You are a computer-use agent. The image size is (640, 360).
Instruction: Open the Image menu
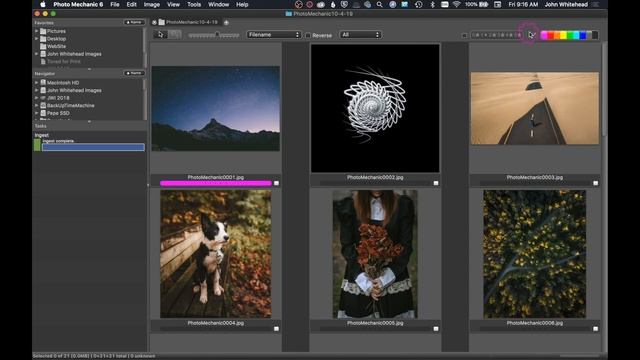pos(152,4)
